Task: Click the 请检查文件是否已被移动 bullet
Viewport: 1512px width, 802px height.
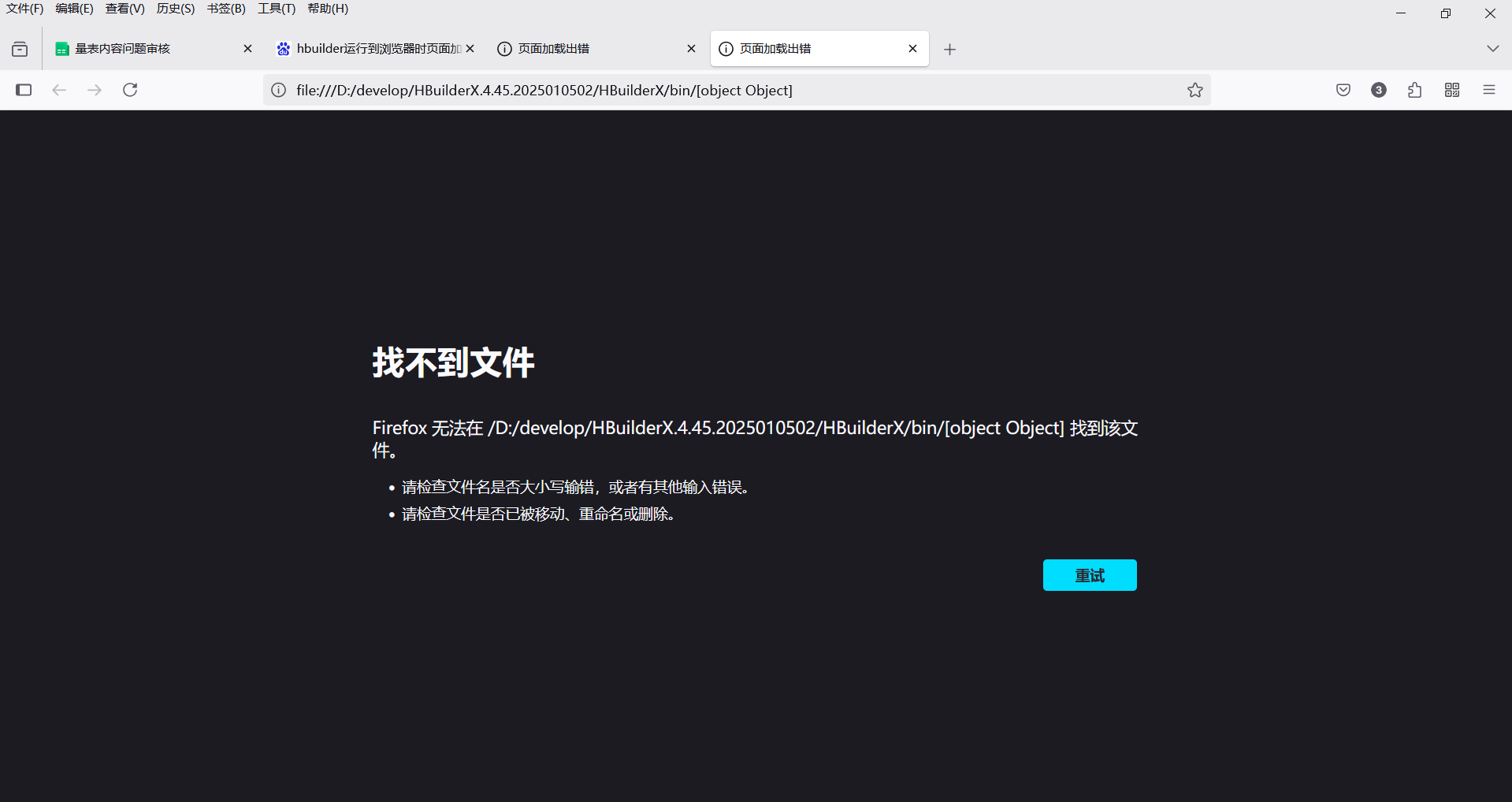Action: tap(538, 514)
